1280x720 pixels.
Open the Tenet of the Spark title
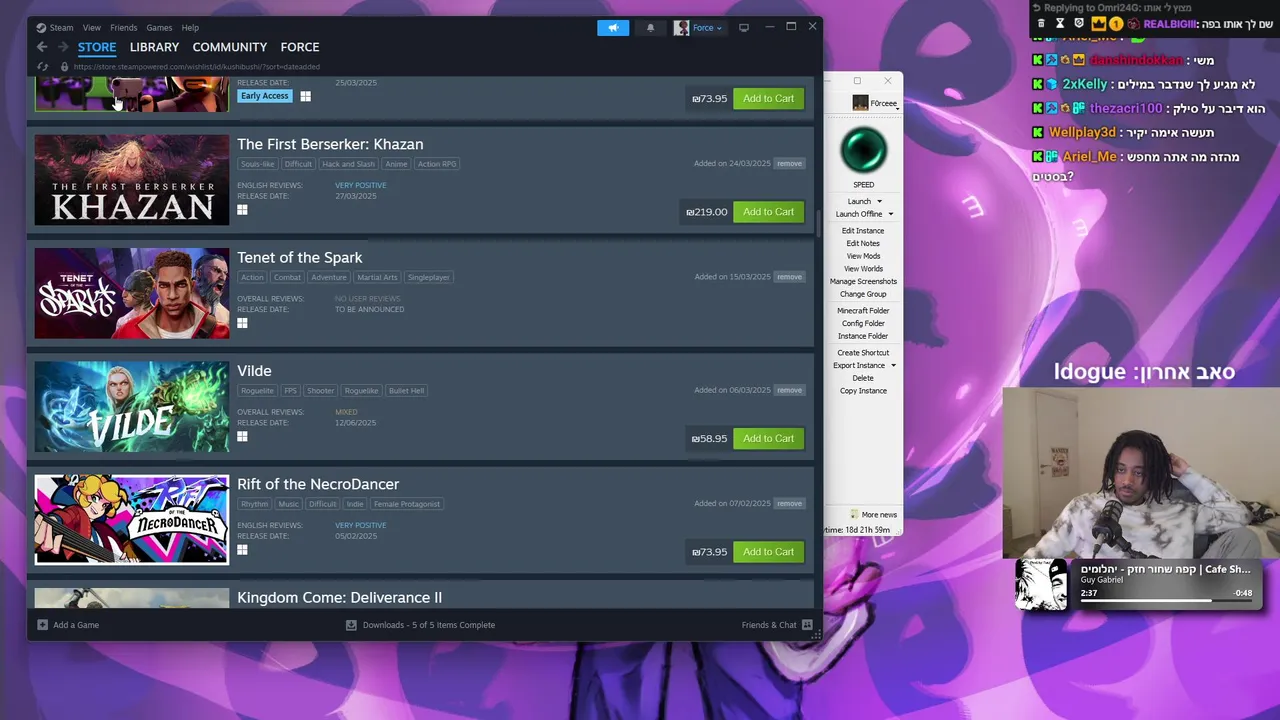pyautogui.click(x=299, y=257)
